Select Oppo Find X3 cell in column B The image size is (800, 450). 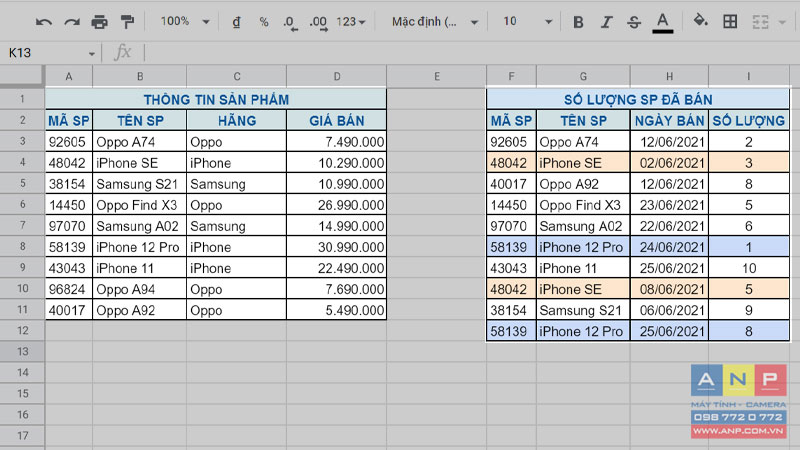pos(140,205)
